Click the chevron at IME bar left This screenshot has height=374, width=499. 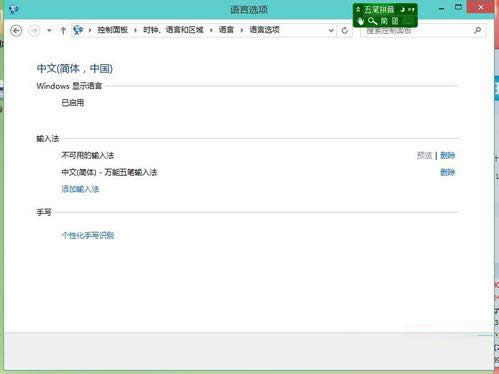coord(358,9)
